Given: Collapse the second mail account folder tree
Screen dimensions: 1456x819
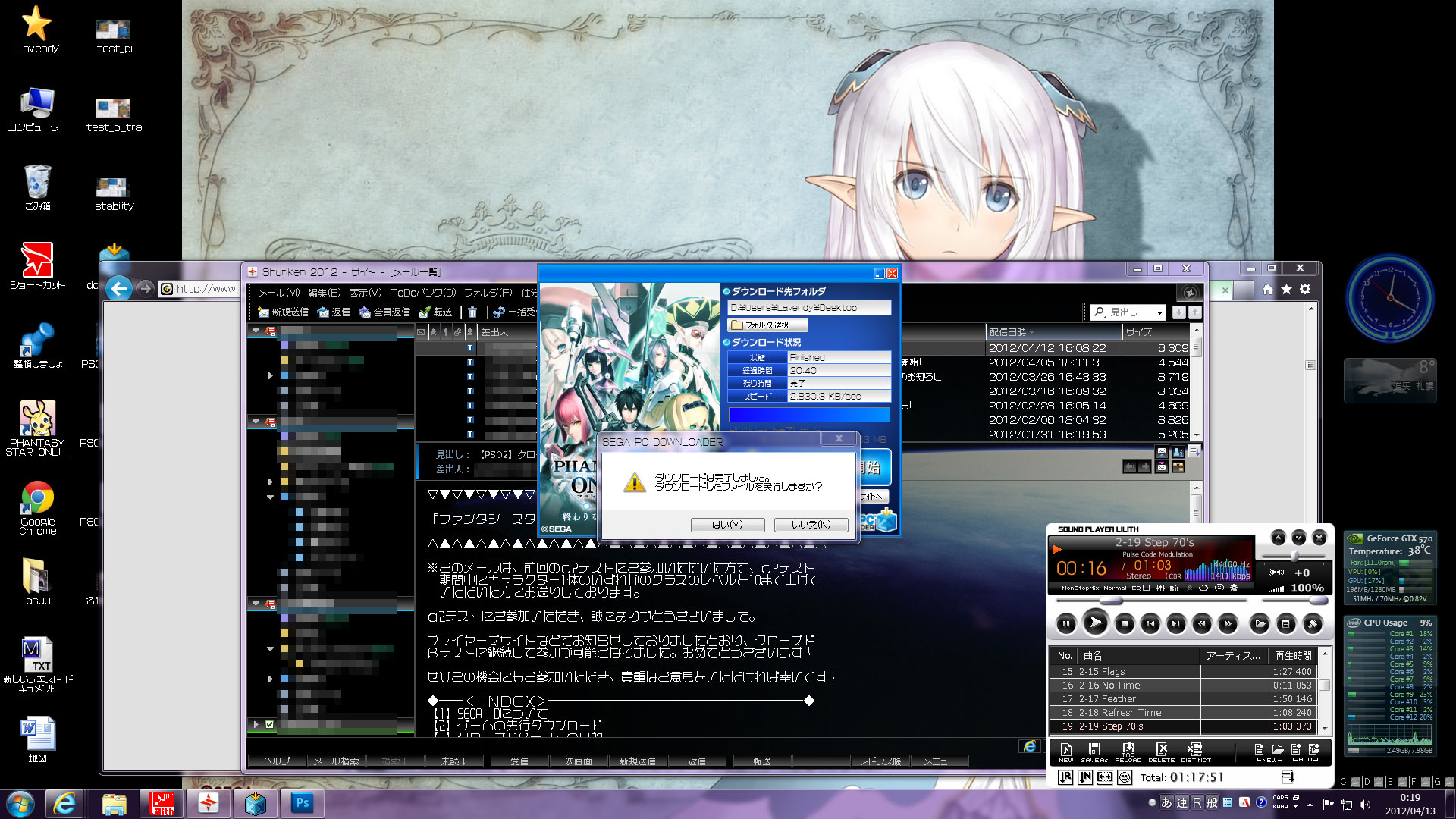Looking at the screenshot, I should (256, 422).
